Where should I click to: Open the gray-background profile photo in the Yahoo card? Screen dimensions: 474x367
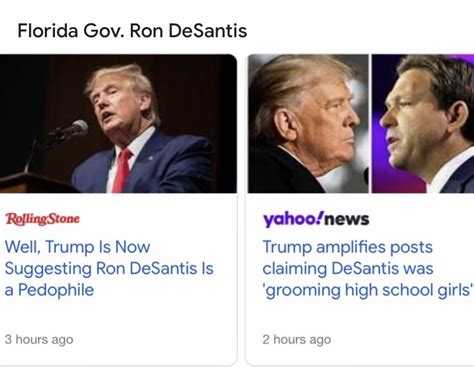click(x=308, y=124)
